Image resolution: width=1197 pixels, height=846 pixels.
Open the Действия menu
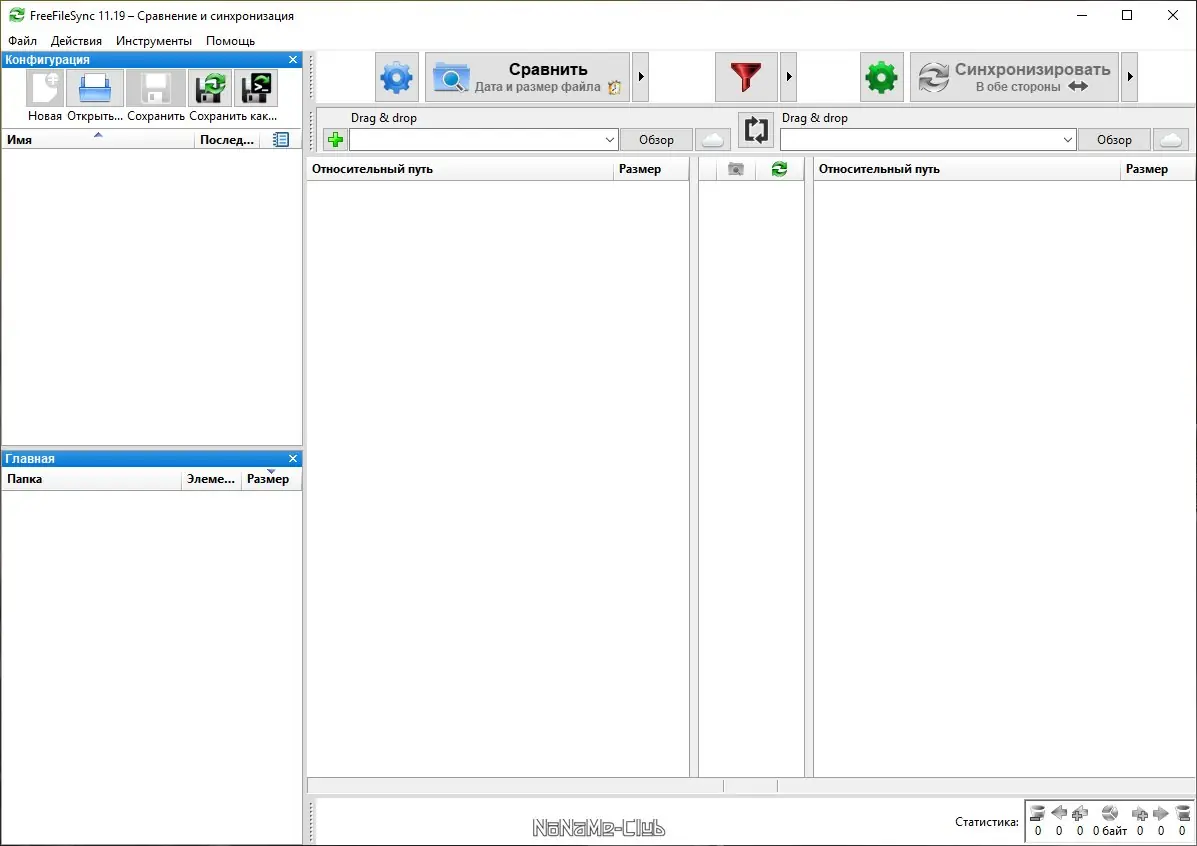(76, 40)
